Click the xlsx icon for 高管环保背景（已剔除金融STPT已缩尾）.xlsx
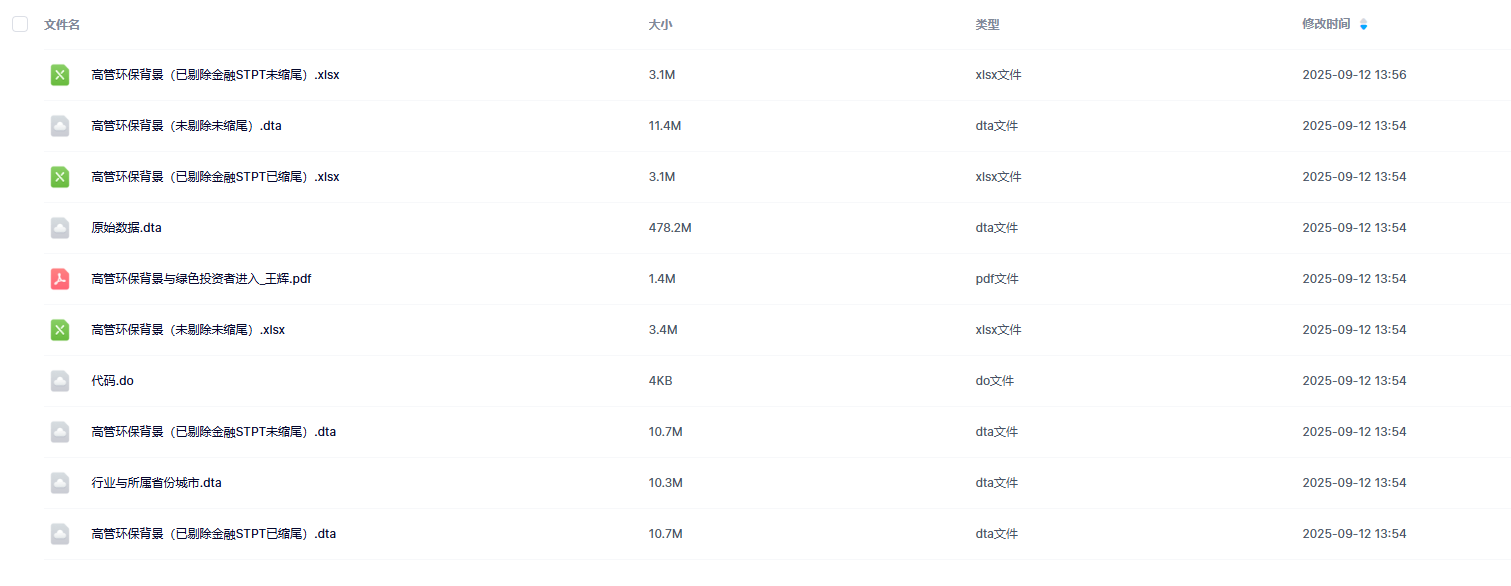1511x586 pixels. click(x=60, y=177)
